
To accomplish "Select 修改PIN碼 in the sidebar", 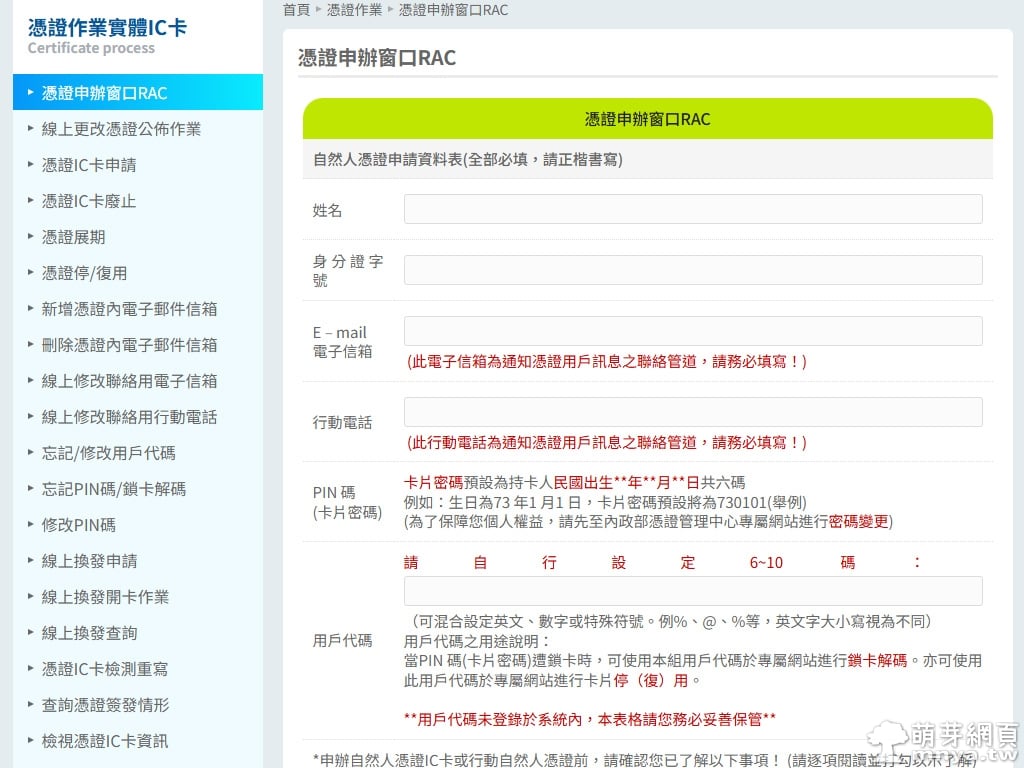I will pyautogui.click(x=78, y=525).
